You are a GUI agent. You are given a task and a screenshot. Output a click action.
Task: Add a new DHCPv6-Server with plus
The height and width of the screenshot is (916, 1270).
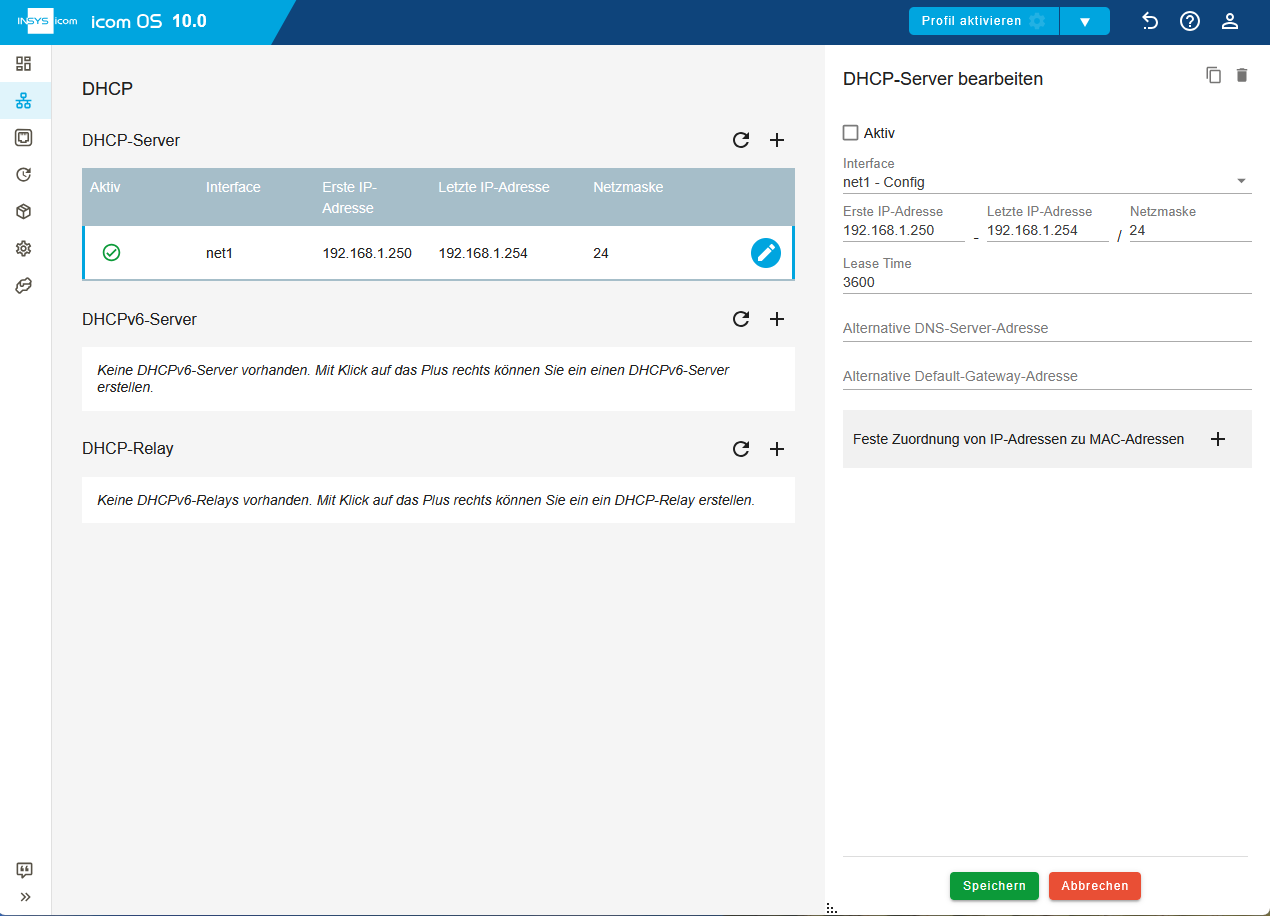(x=777, y=319)
